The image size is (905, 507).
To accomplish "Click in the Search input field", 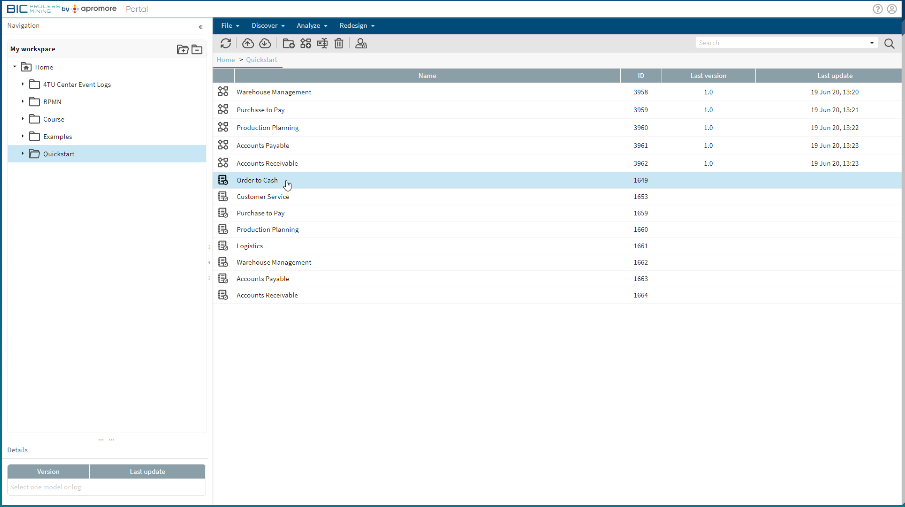I will [x=780, y=44].
